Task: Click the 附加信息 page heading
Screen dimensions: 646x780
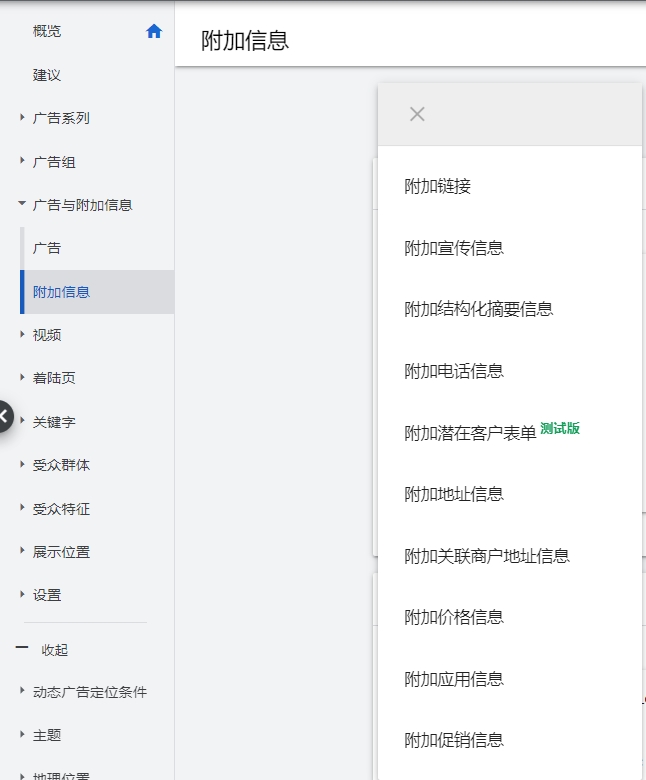Action: tap(245, 41)
